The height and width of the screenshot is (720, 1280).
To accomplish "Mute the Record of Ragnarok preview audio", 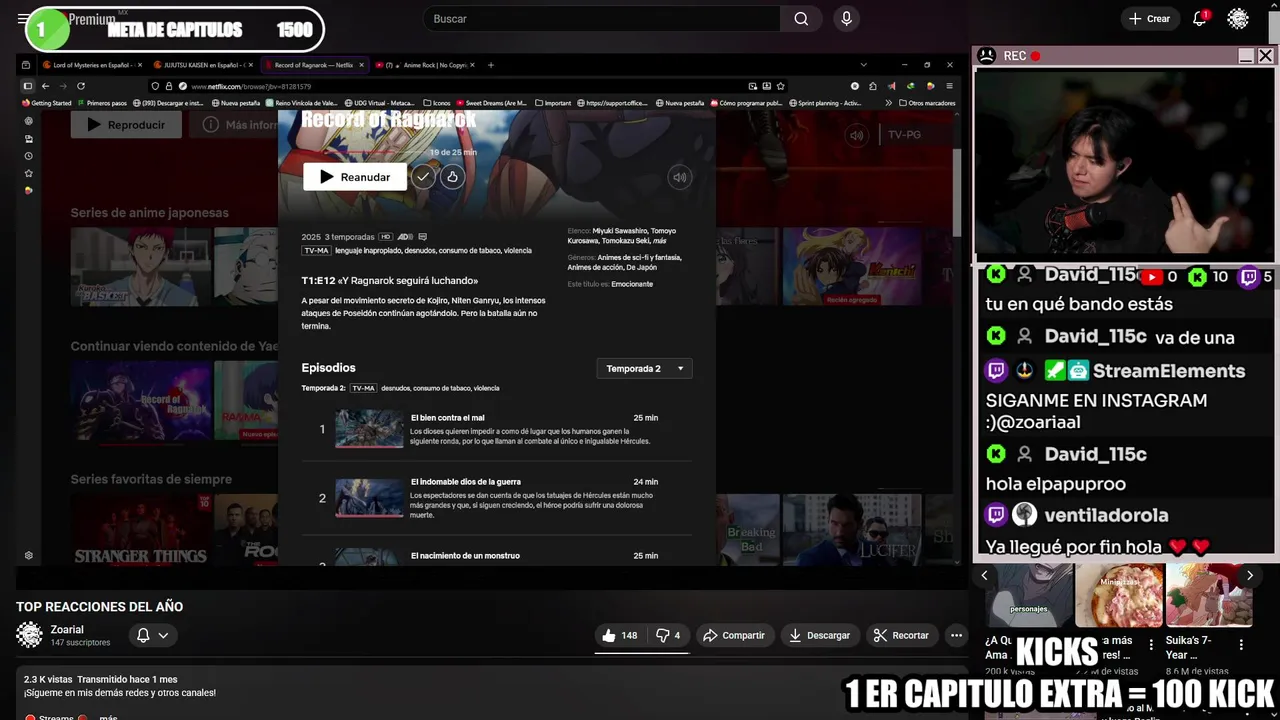I will point(679,177).
